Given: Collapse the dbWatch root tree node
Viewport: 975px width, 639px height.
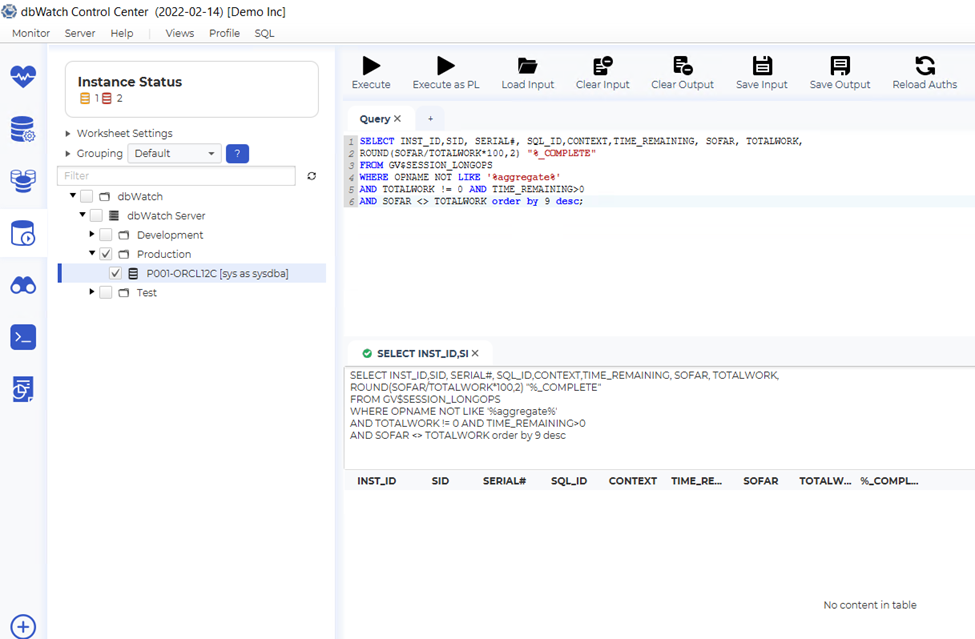Looking at the screenshot, I should (x=73, y=195).
